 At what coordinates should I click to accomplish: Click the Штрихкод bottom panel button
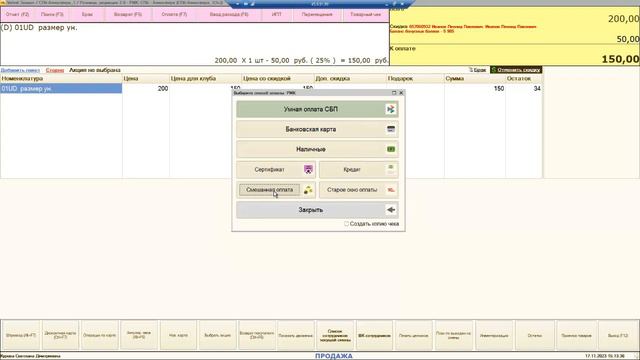point(21,335)
